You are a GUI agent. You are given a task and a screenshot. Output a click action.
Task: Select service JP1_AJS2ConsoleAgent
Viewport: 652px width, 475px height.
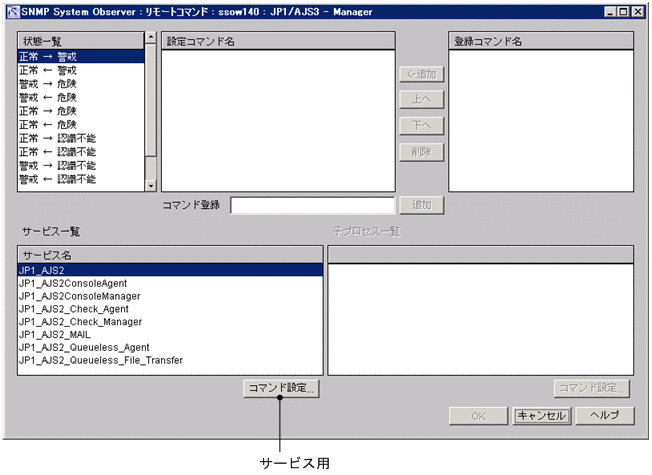(x=170, y=283)
